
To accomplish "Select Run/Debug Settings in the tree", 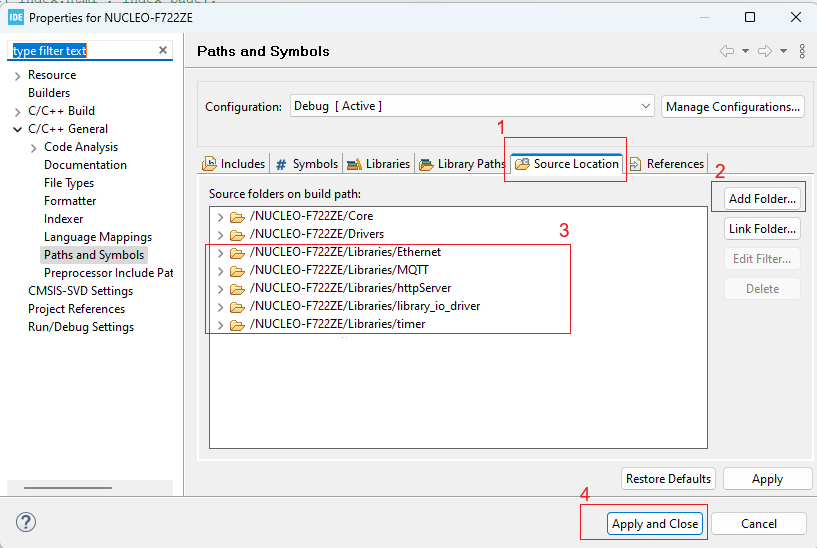I will coord(81,327).
